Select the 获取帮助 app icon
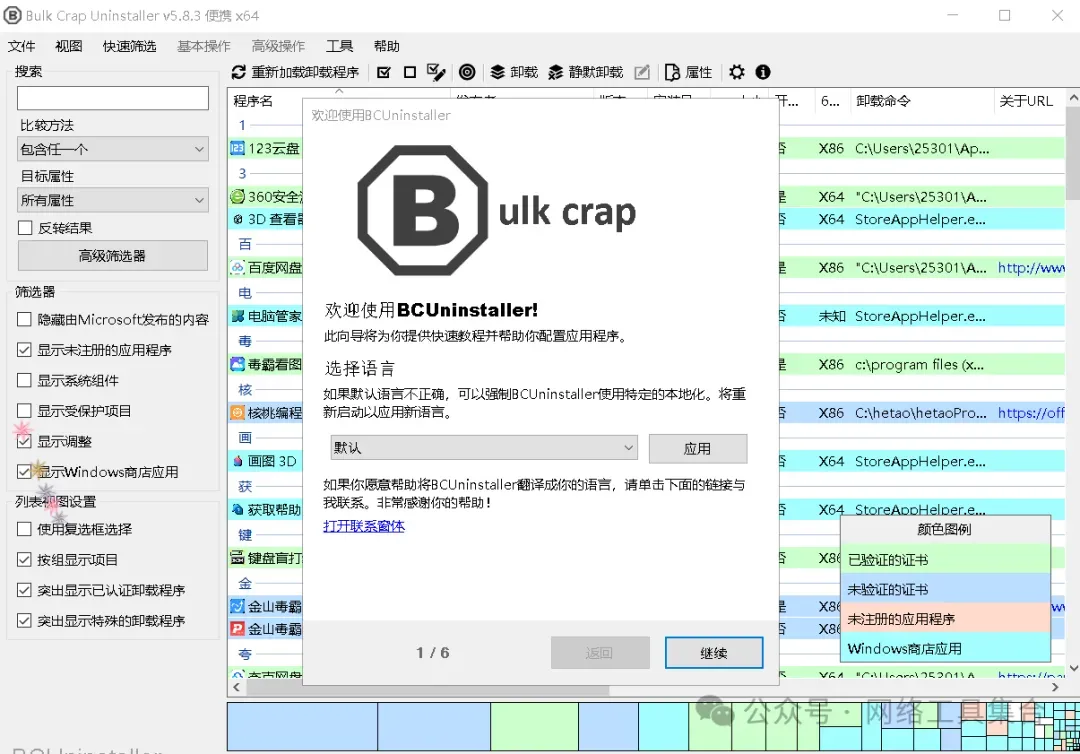1080x754 pixels. pyautogui.click(x=238, y=510)
